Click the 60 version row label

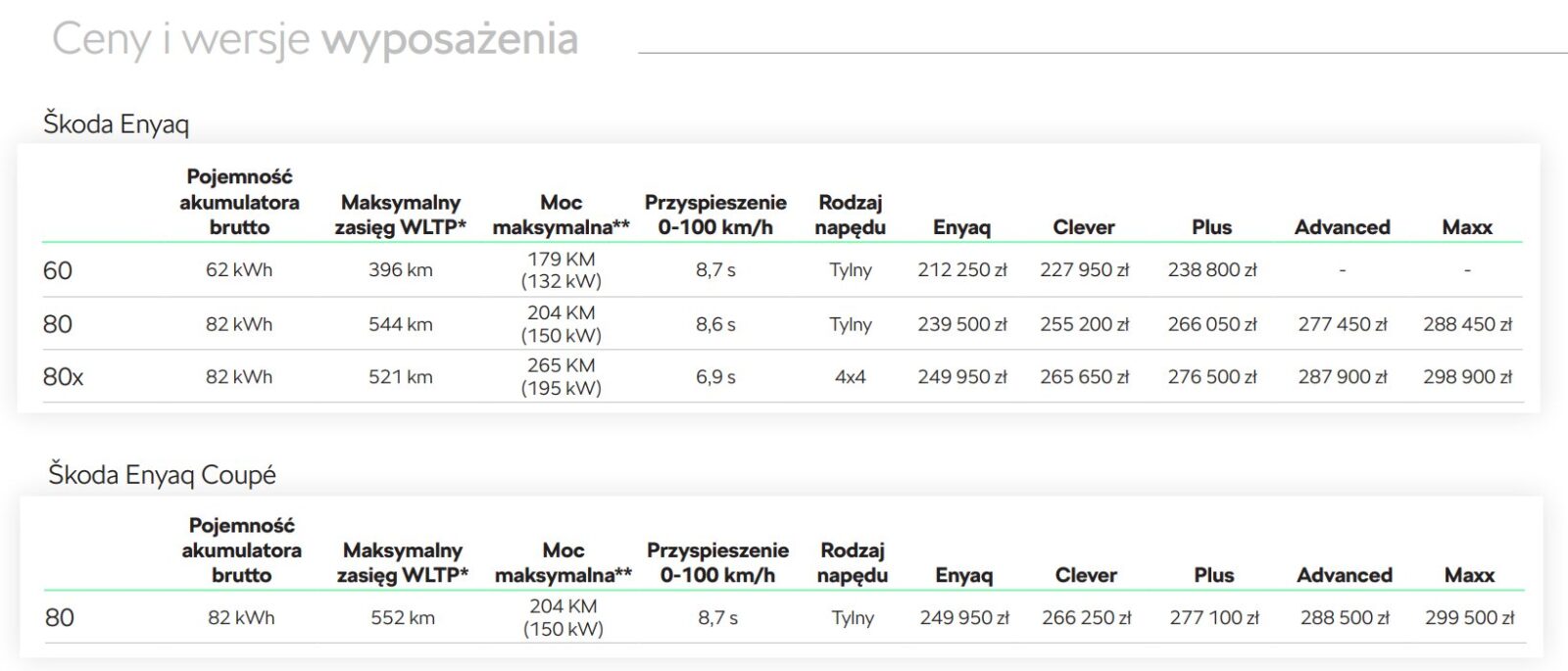click(x=58, y=270)
